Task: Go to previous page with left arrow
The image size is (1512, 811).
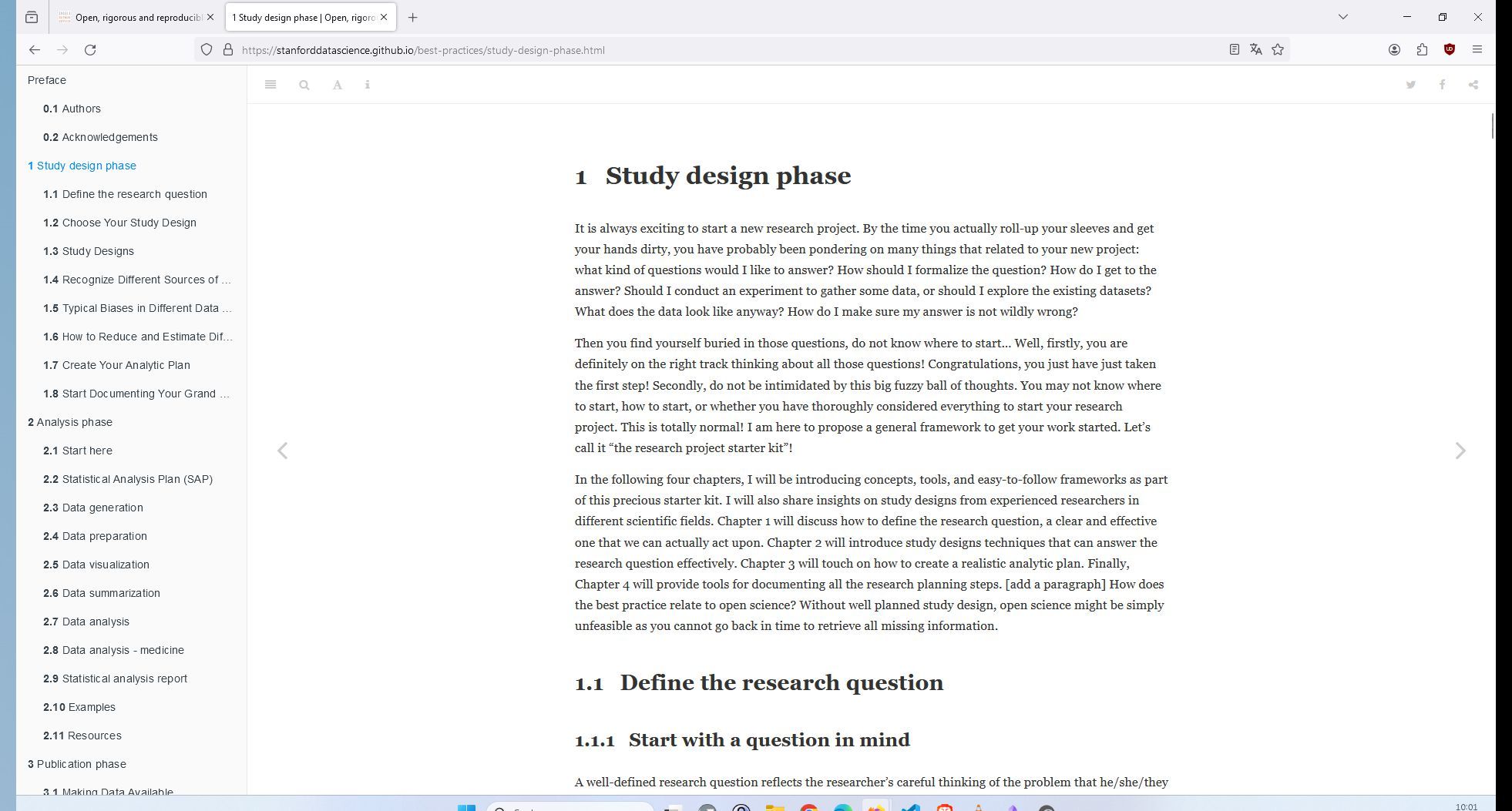Action: pos(283,451)
